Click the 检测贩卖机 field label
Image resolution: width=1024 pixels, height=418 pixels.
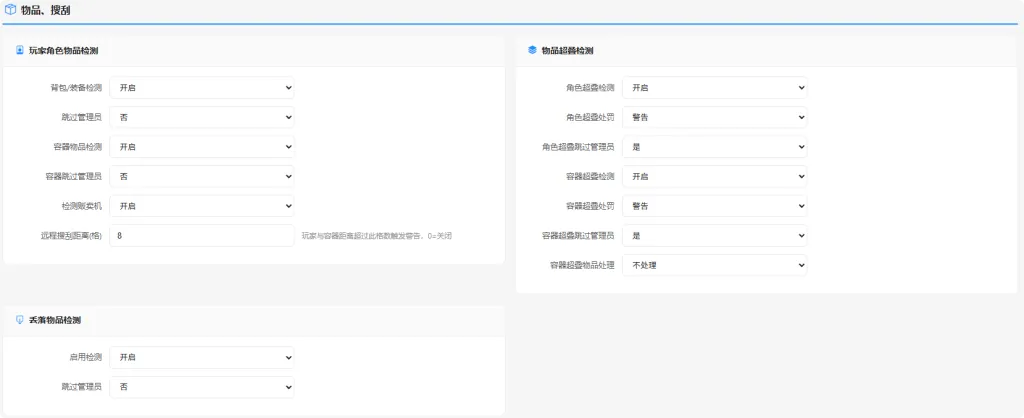(82, 206)
